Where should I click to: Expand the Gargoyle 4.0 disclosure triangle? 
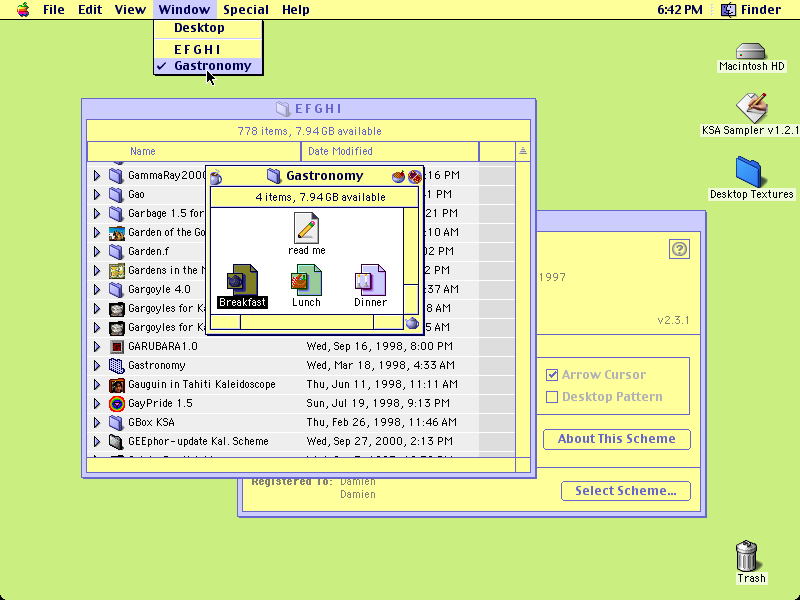(x=97, y=289)
